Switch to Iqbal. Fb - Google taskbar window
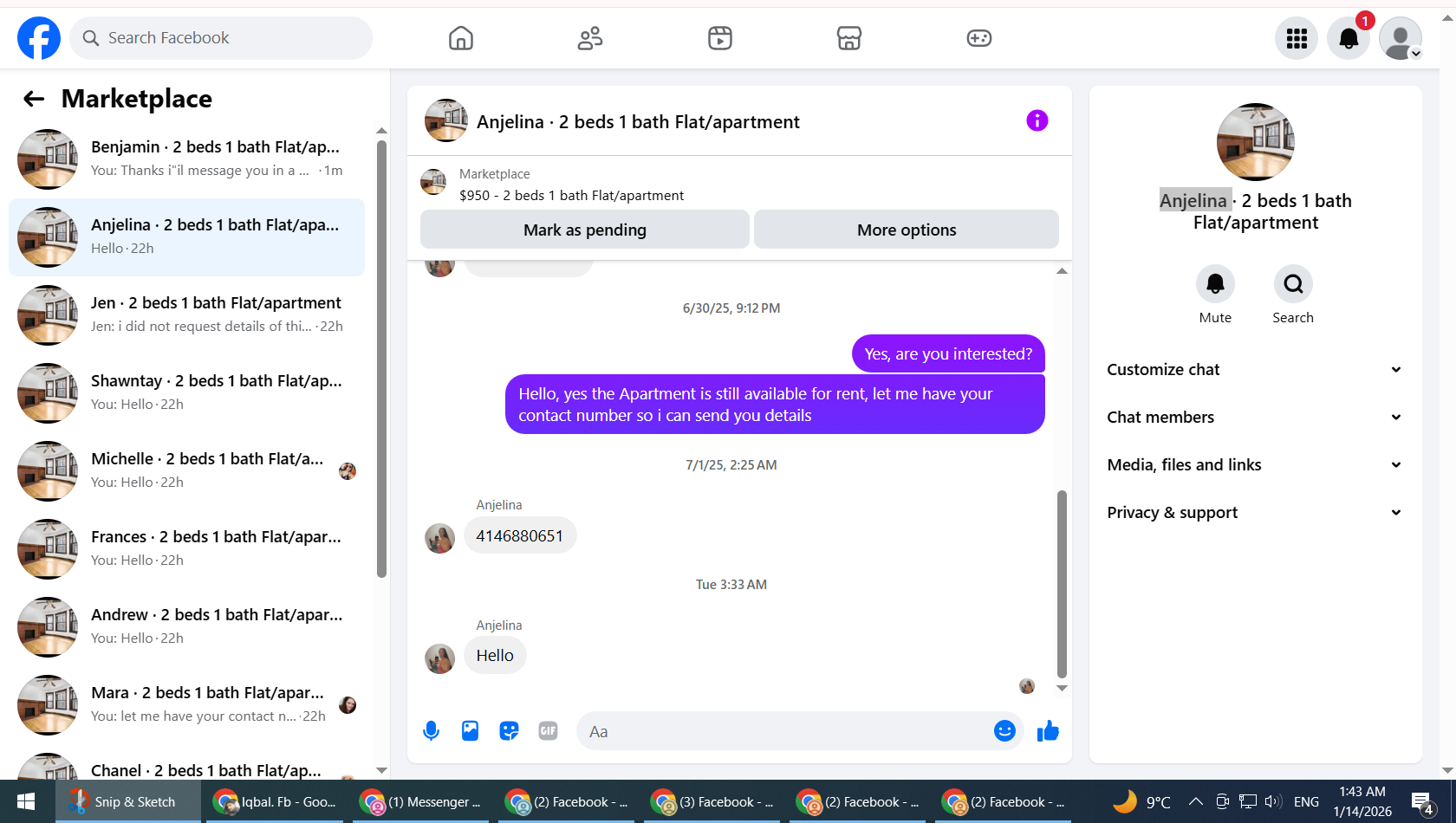The width and height of the screenshot is (1456, 823). coord(276,802)
